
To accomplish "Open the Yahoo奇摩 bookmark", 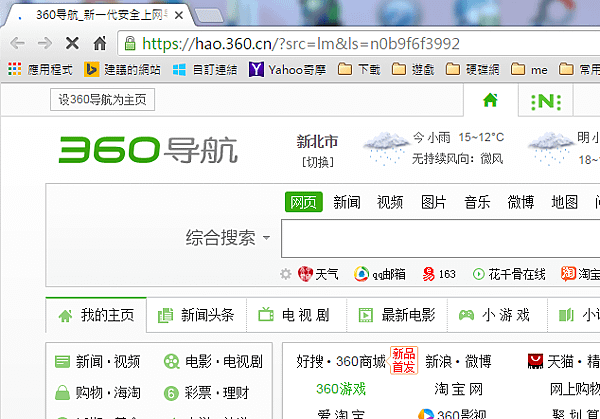I will [x=287, y=70].
